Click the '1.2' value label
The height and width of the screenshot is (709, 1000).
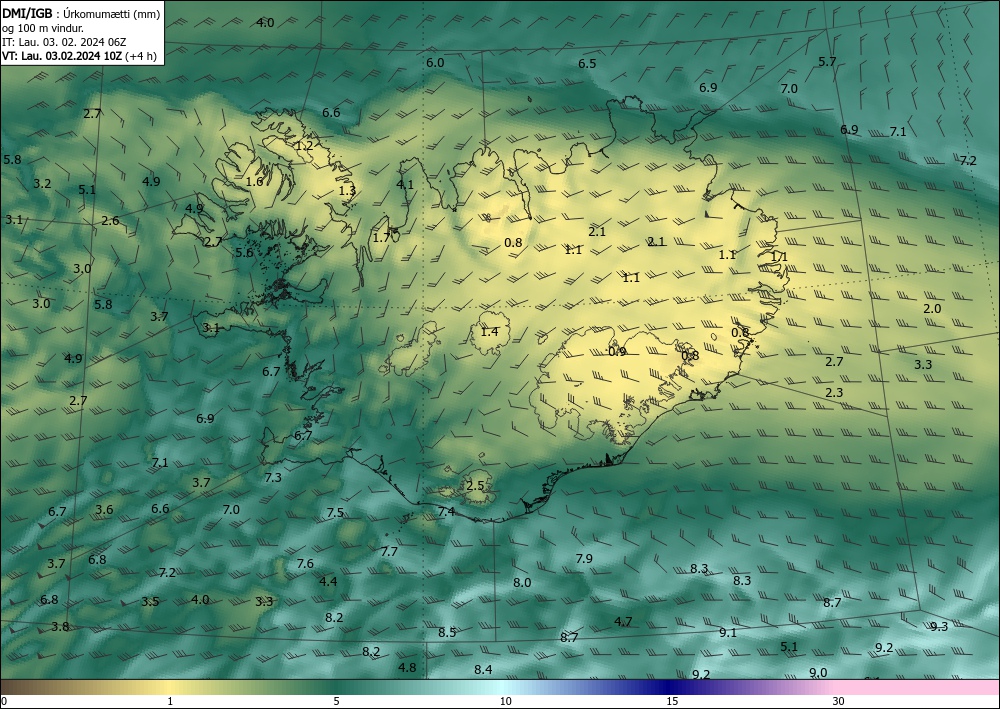tap(304, 145)
